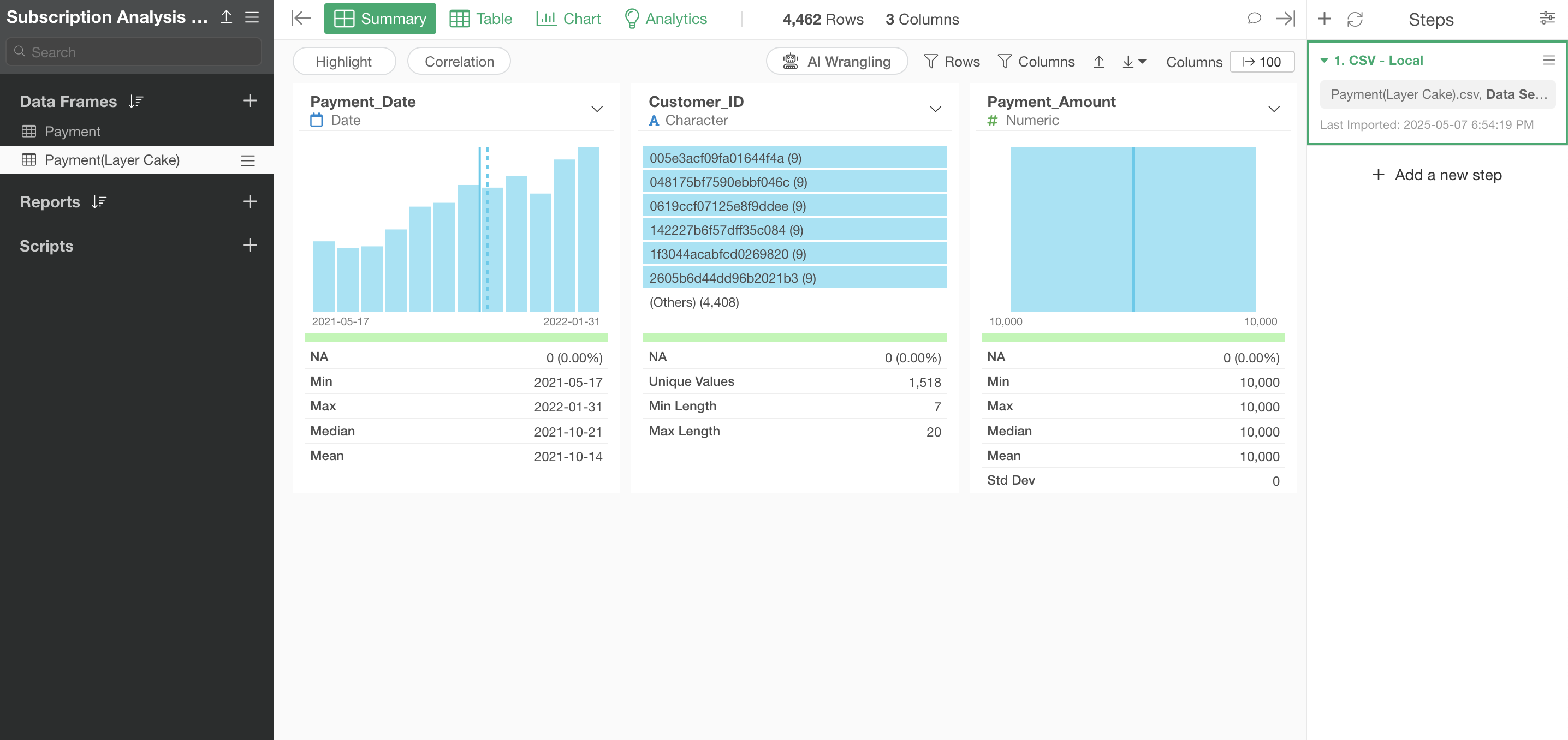Add a new data frame with plus icon
The width and height of the screenshot is (1568, 740).
tap(250, 101)
